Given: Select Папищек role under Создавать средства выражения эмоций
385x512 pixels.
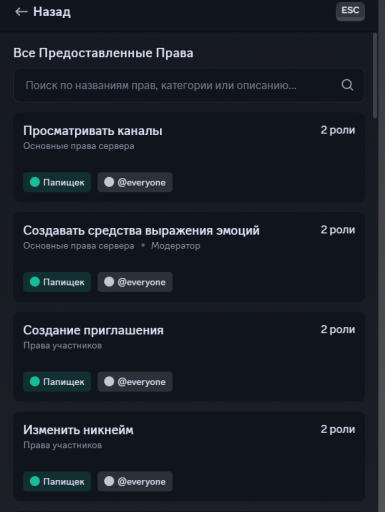Looking at the screenshot, I should [57, 282].
